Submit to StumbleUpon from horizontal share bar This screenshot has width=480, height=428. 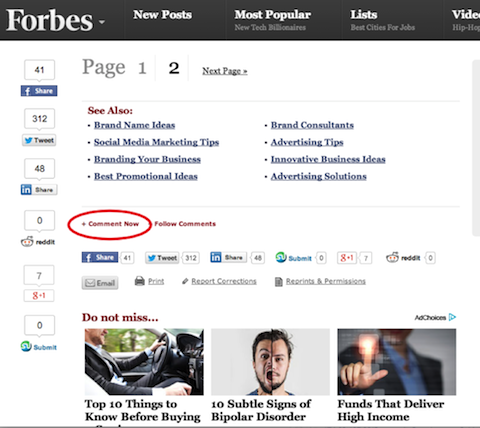293,258
